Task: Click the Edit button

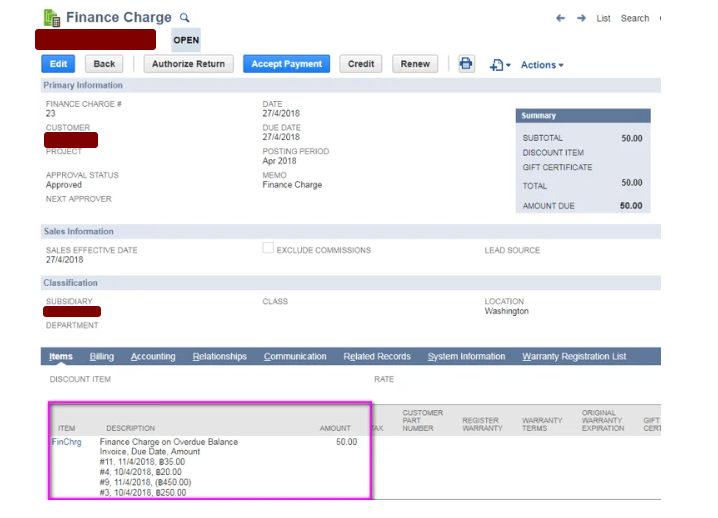Action: tap(58, 64)
